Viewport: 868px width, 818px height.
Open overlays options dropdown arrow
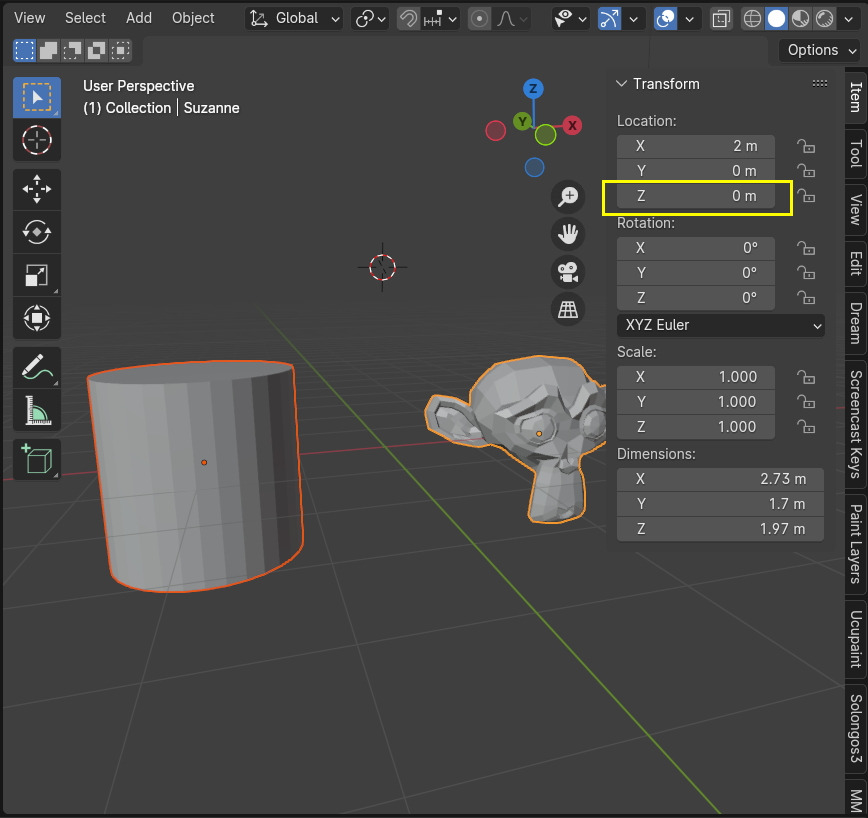689,19
